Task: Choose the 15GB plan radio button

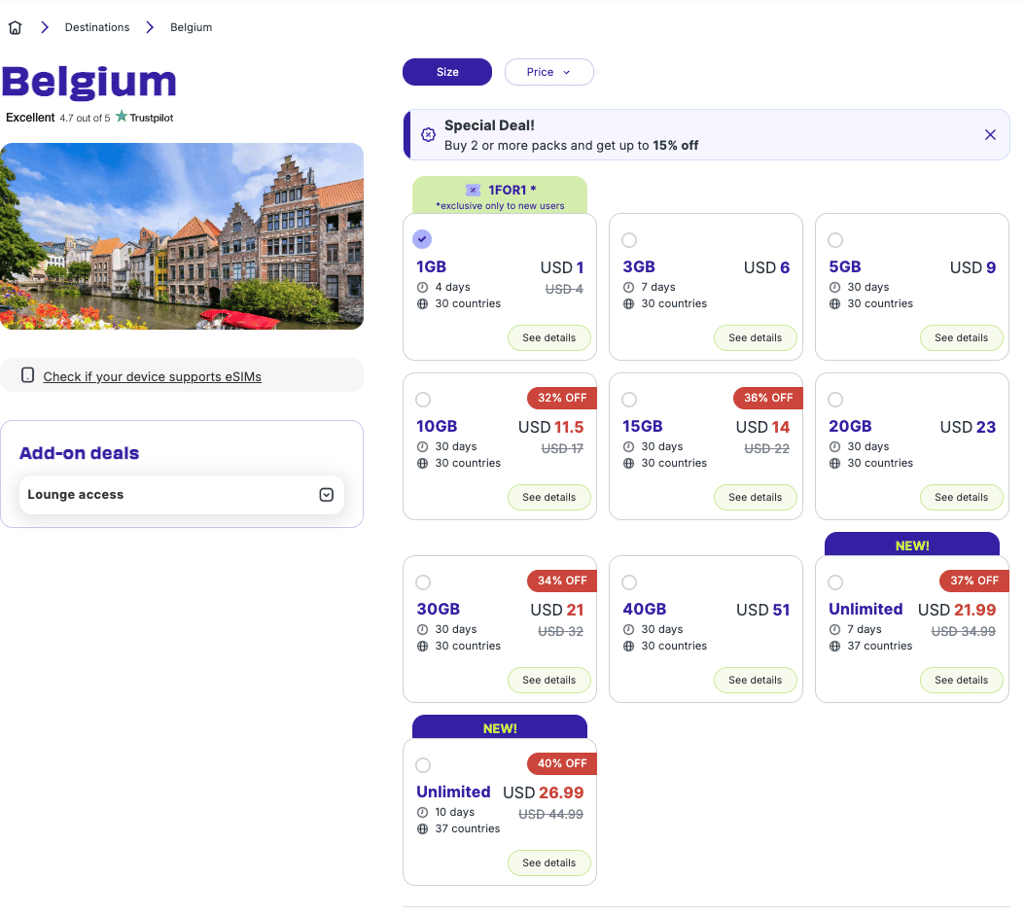Action: (x=629, y=399)
